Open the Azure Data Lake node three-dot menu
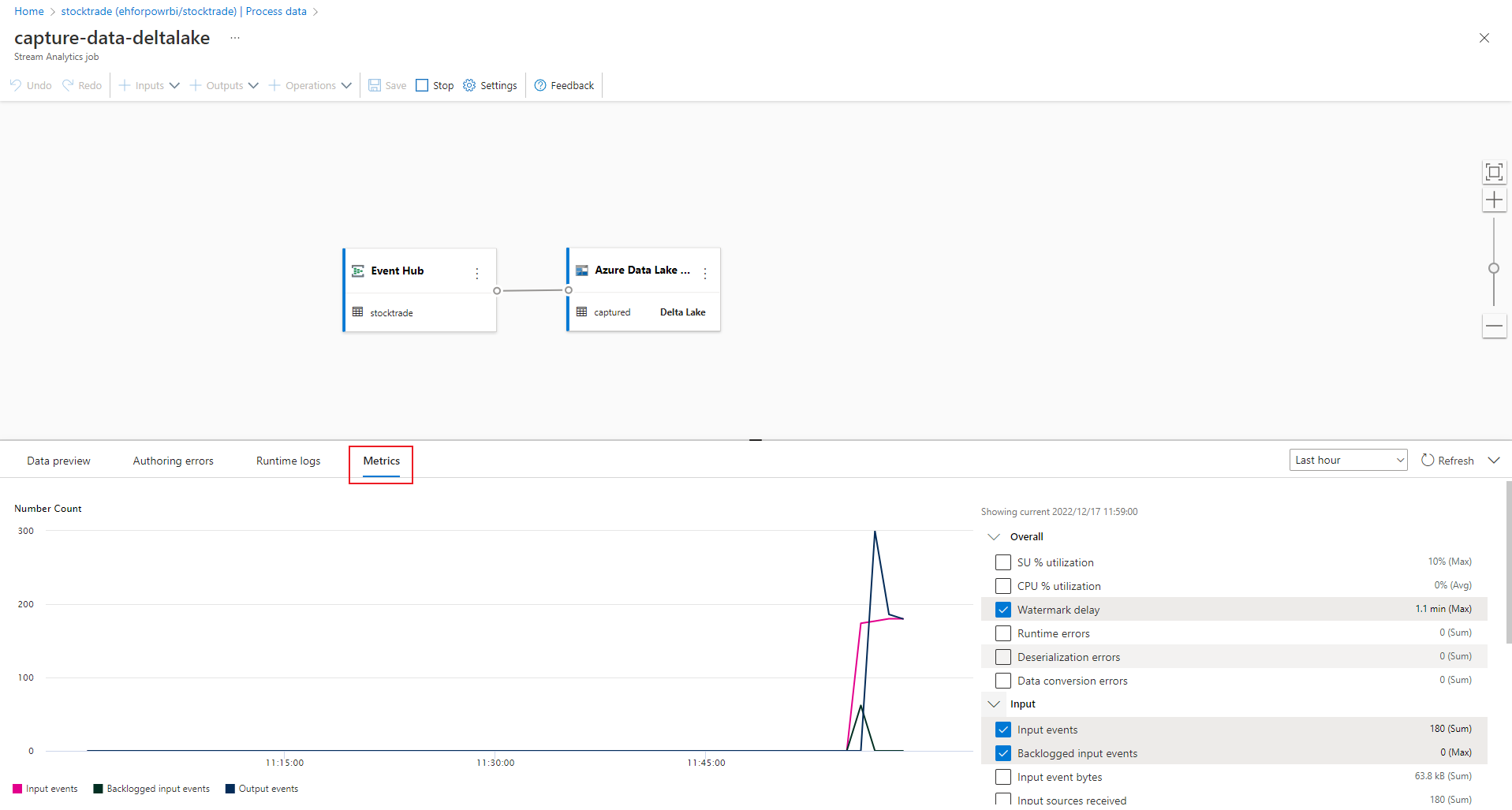The height and width of the screenshot is (810, 1512). tap(705, 274)
